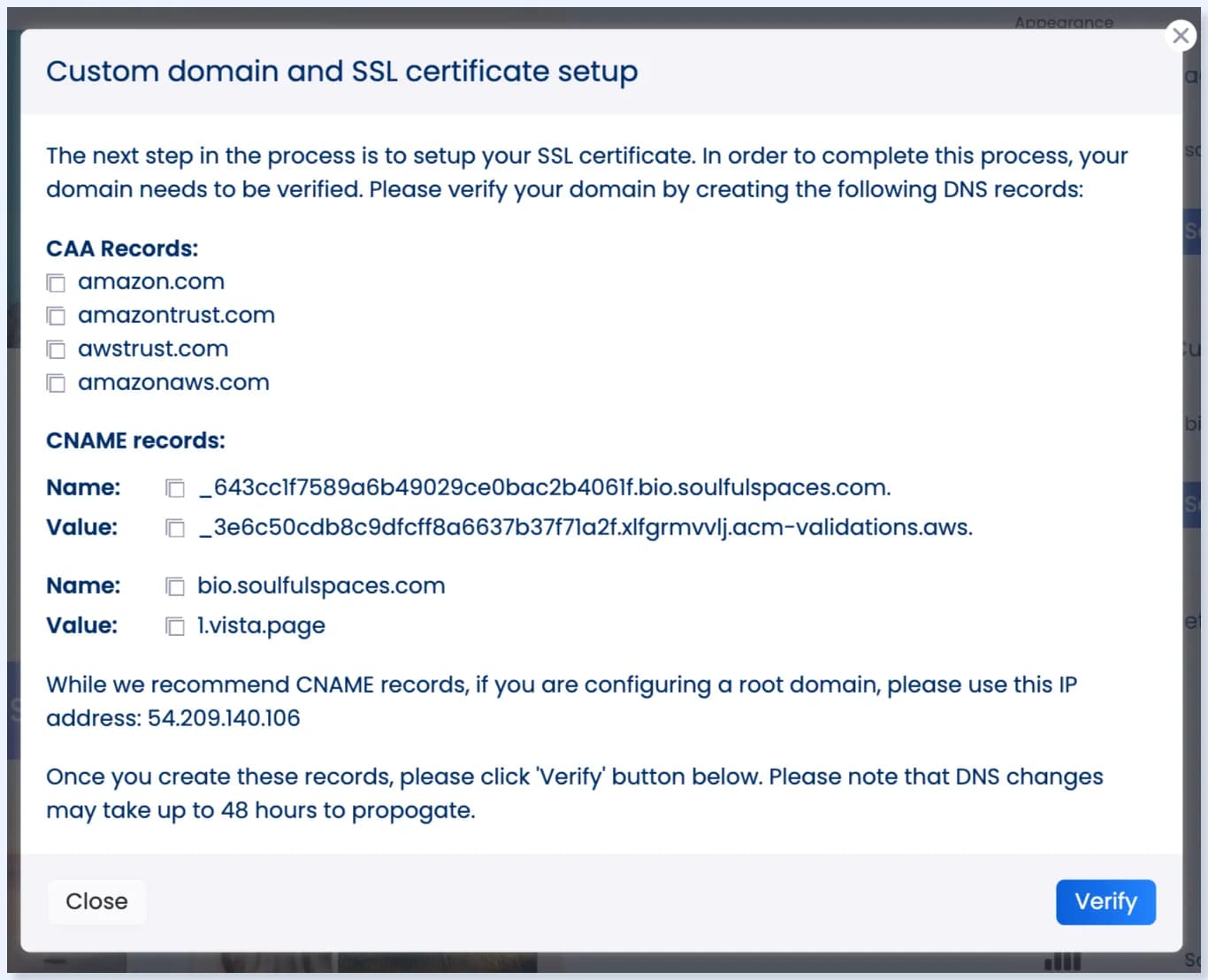1208x980 pixels.
Task: Copy the amazonaws.com CAA record
Action: coord(56,383)
